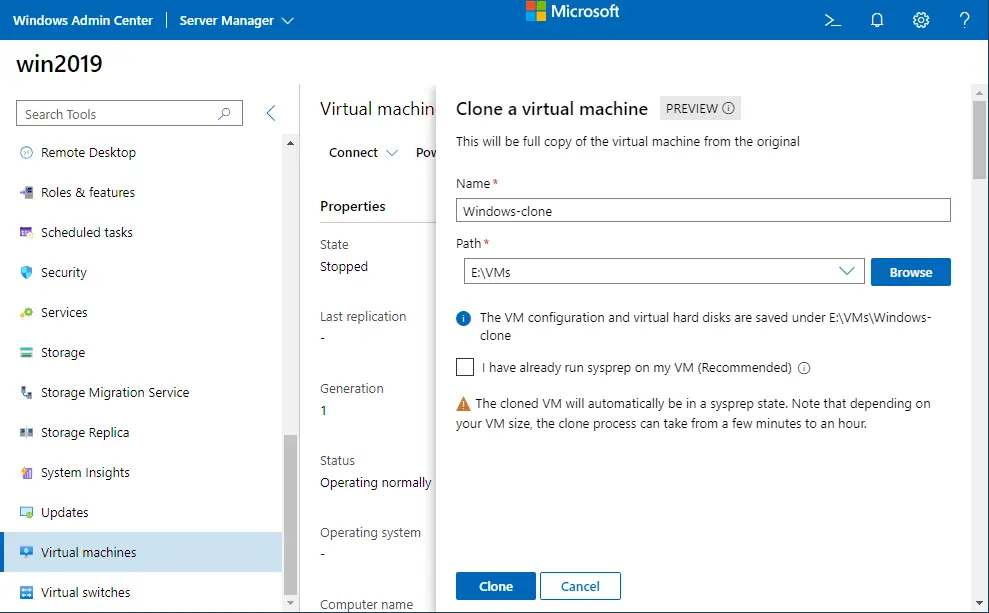Click the Virtual switches icon
989x613 pixels.
(26, 592)
